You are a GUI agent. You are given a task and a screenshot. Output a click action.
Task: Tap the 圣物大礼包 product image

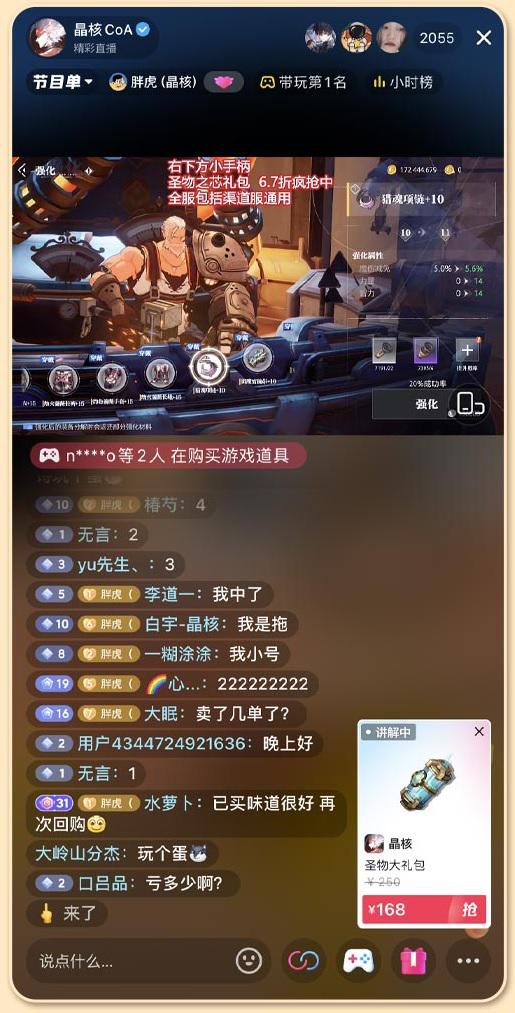point(424,784)
